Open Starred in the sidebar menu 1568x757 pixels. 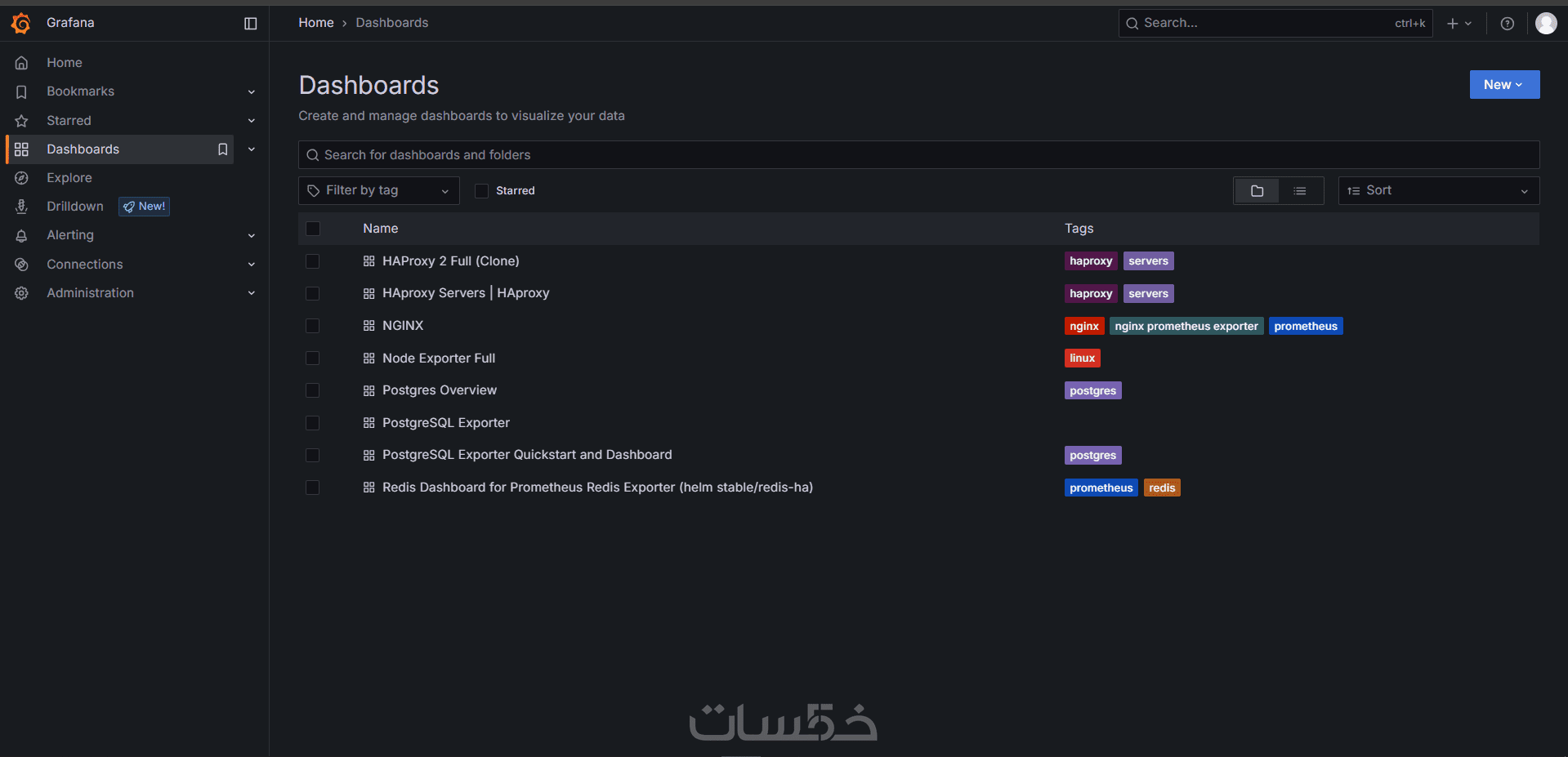click(69, 121)
